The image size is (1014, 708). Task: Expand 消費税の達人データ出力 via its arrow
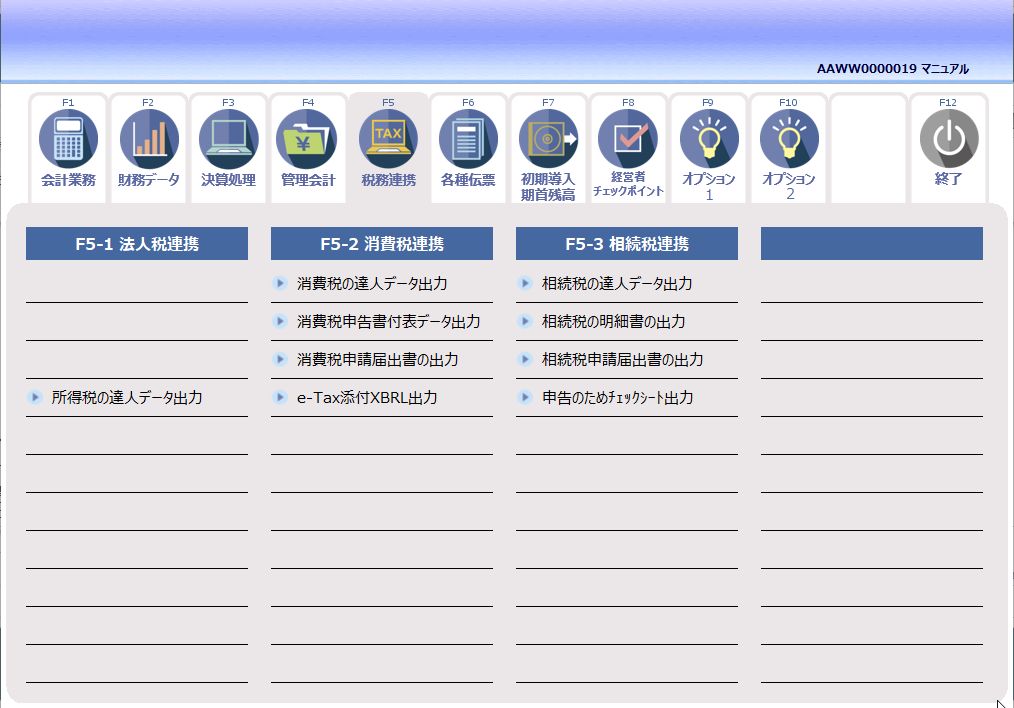(279, 283)
